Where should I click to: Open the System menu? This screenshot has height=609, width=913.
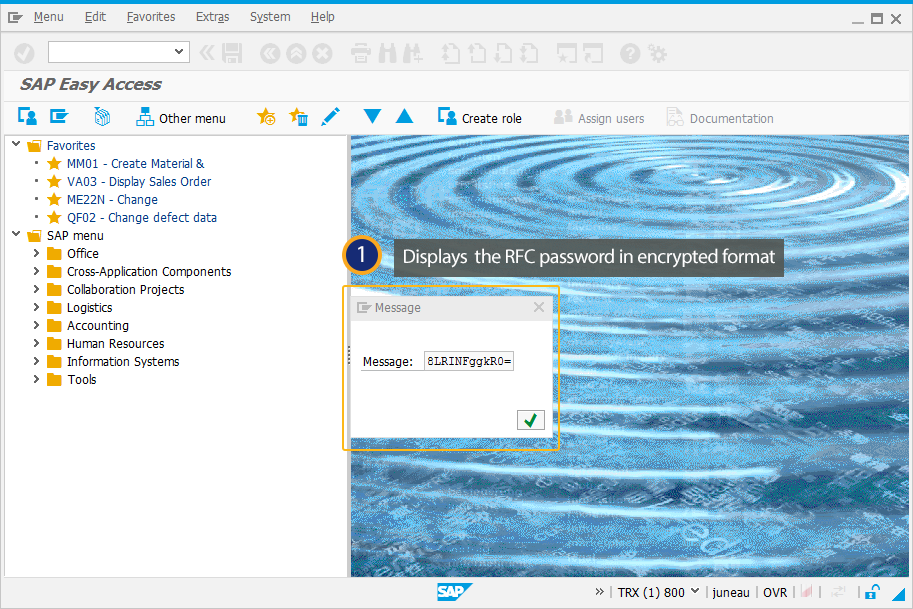pos(270,17)
